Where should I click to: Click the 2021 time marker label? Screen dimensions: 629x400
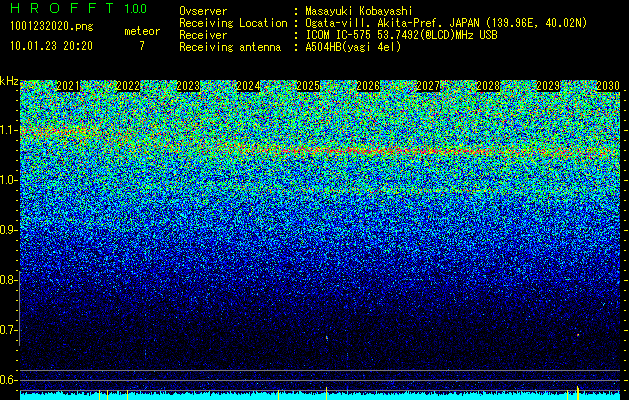[x=68, y=86]
